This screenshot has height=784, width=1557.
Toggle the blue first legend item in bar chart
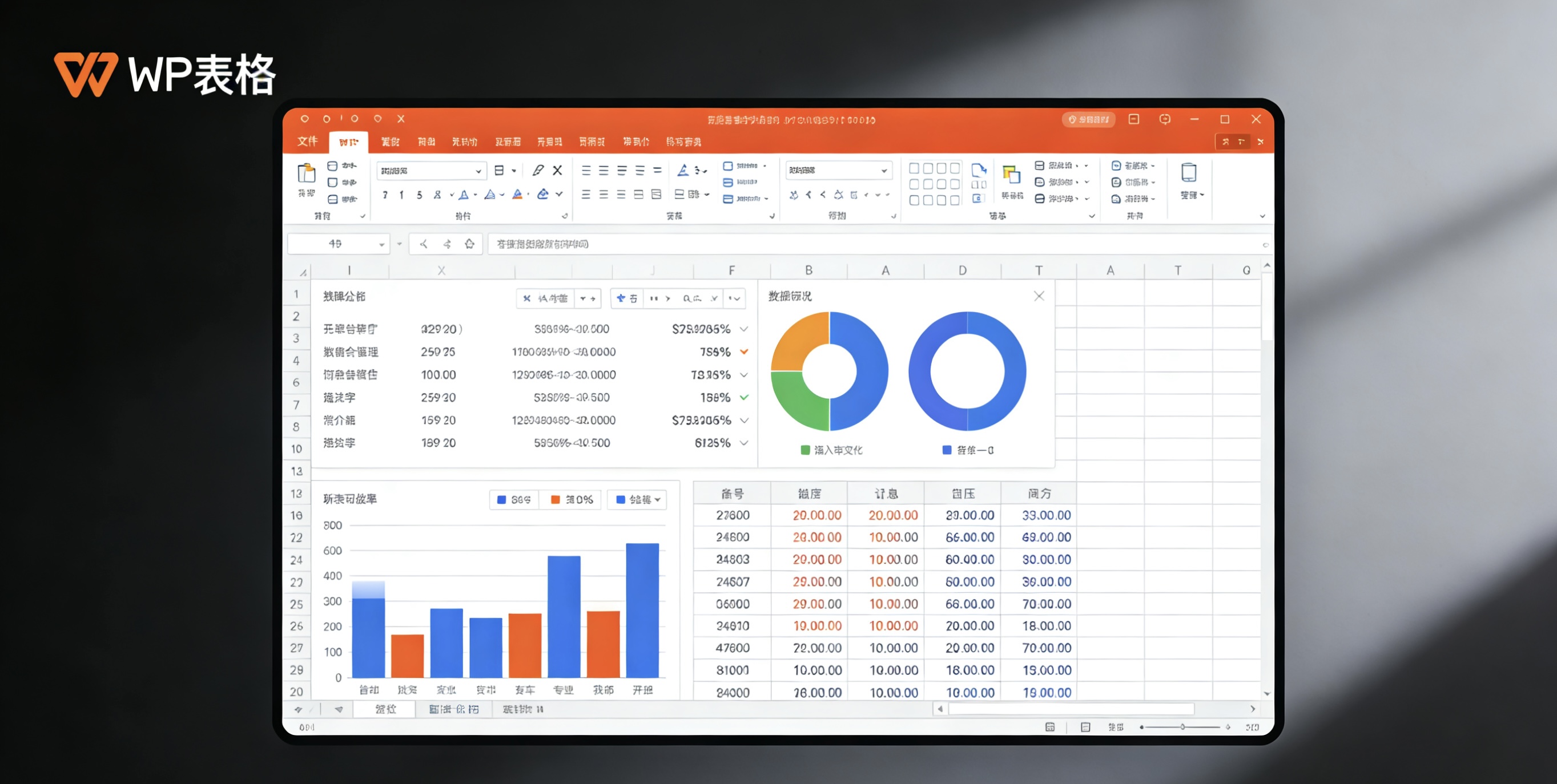tap(513, 499)
